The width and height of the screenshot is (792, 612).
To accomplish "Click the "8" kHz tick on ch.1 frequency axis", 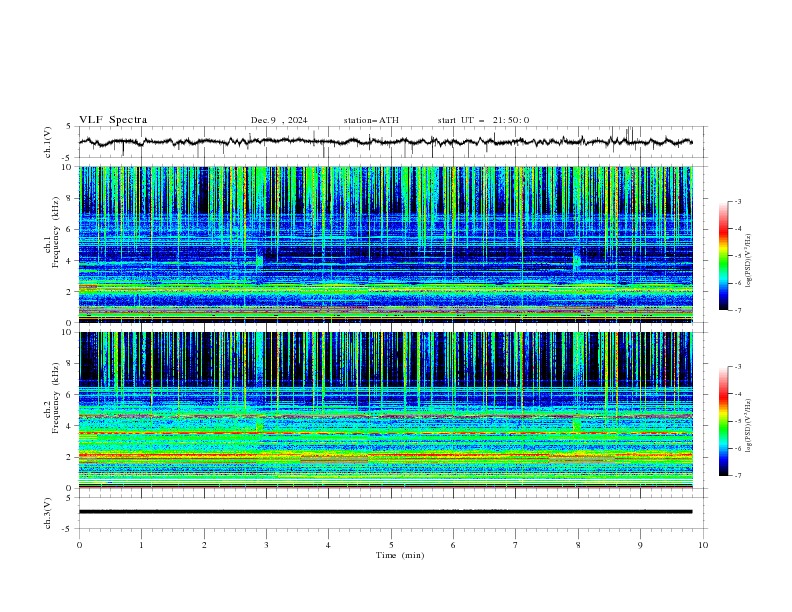I will (71, 198).
